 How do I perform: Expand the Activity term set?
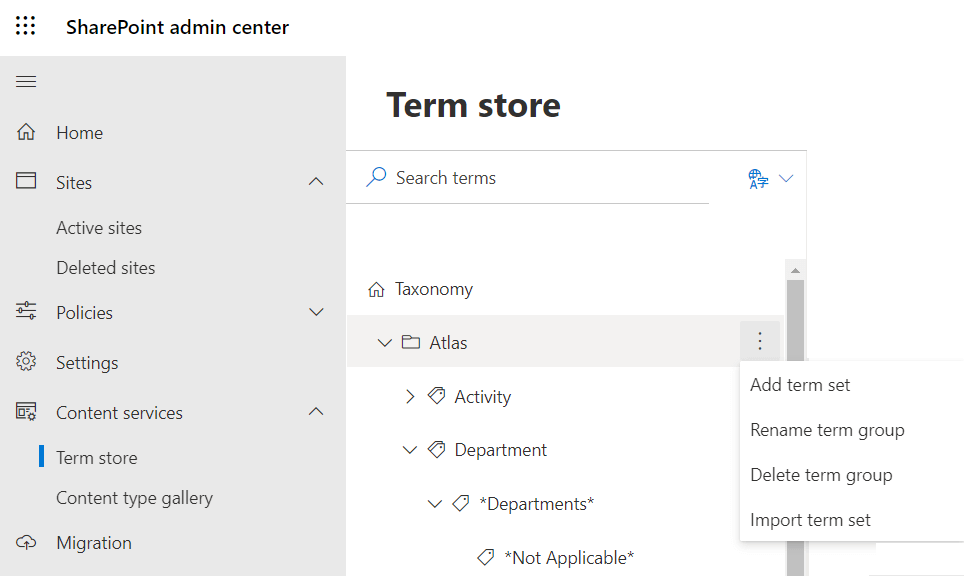[409, 396]
